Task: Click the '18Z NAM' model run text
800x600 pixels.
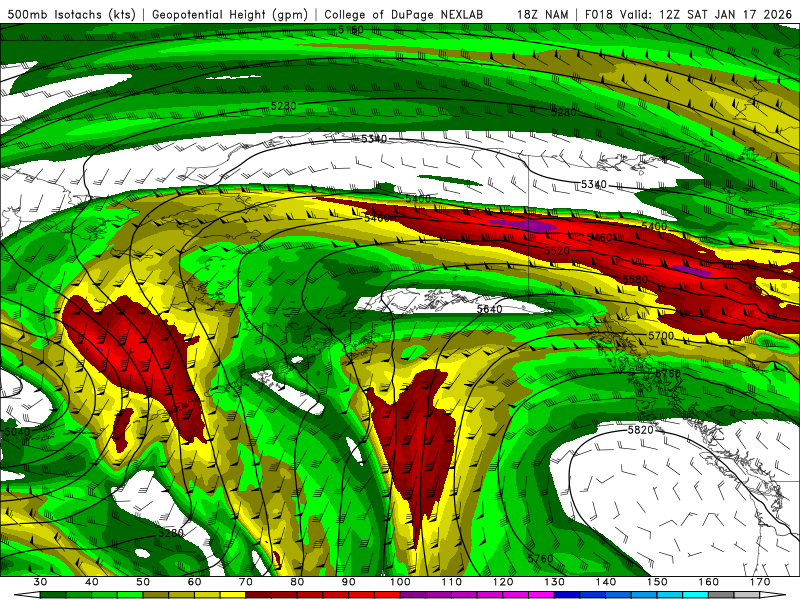Action: [x=543, y=14]
